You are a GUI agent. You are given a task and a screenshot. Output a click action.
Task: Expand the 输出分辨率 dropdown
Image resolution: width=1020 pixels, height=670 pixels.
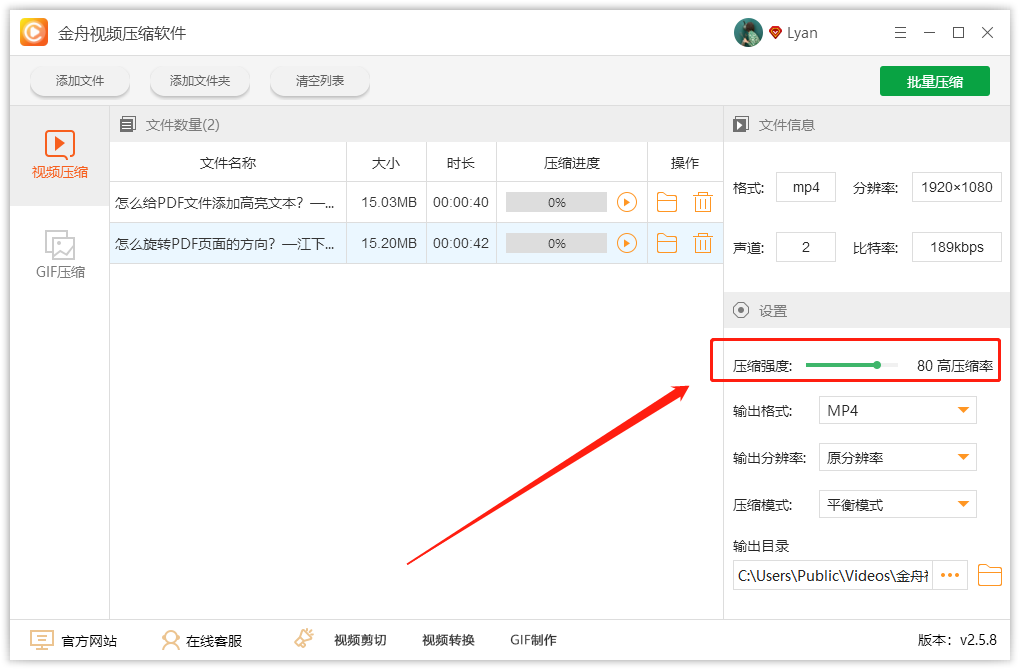click(898, 457)
